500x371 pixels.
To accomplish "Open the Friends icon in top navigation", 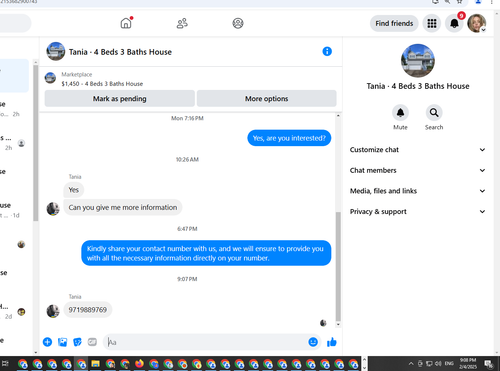I will pos(182,23).
